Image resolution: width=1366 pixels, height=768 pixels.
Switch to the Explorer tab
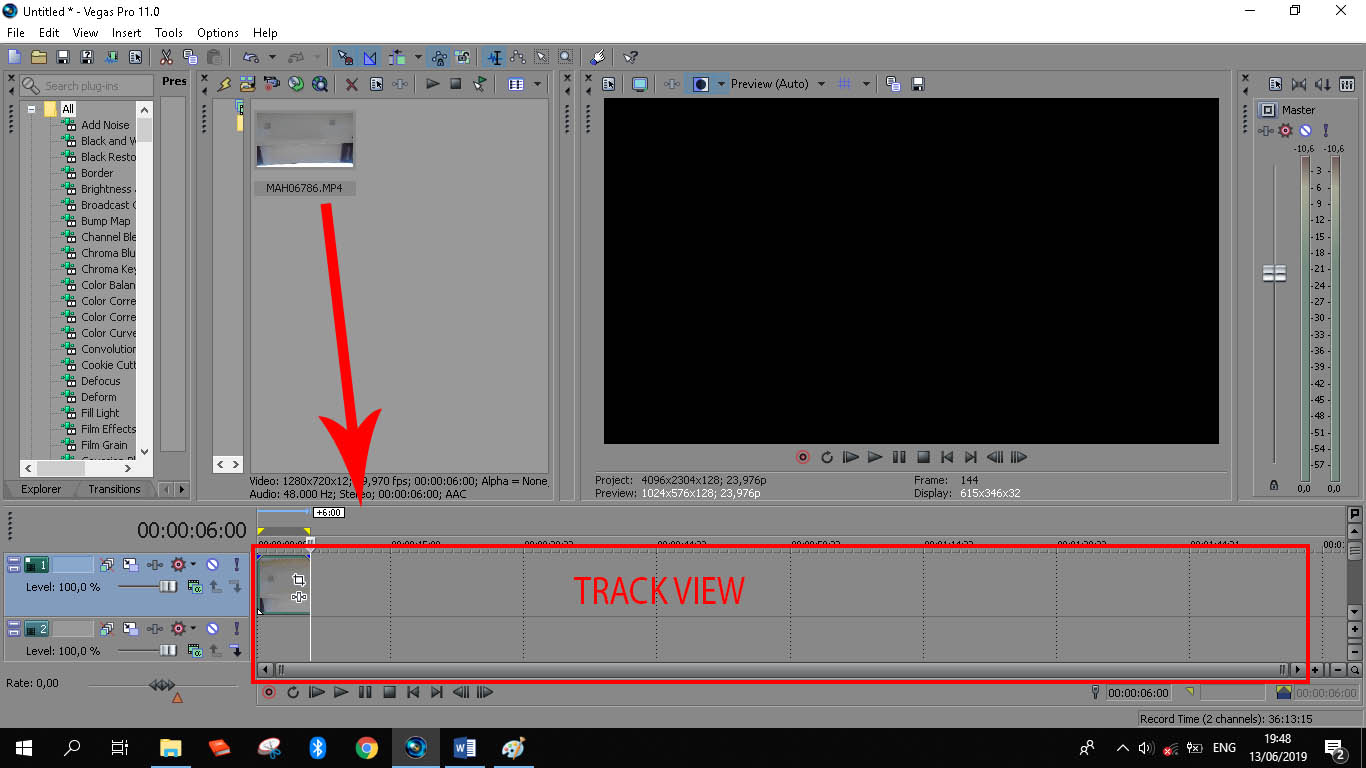click(x=41, y=489)
